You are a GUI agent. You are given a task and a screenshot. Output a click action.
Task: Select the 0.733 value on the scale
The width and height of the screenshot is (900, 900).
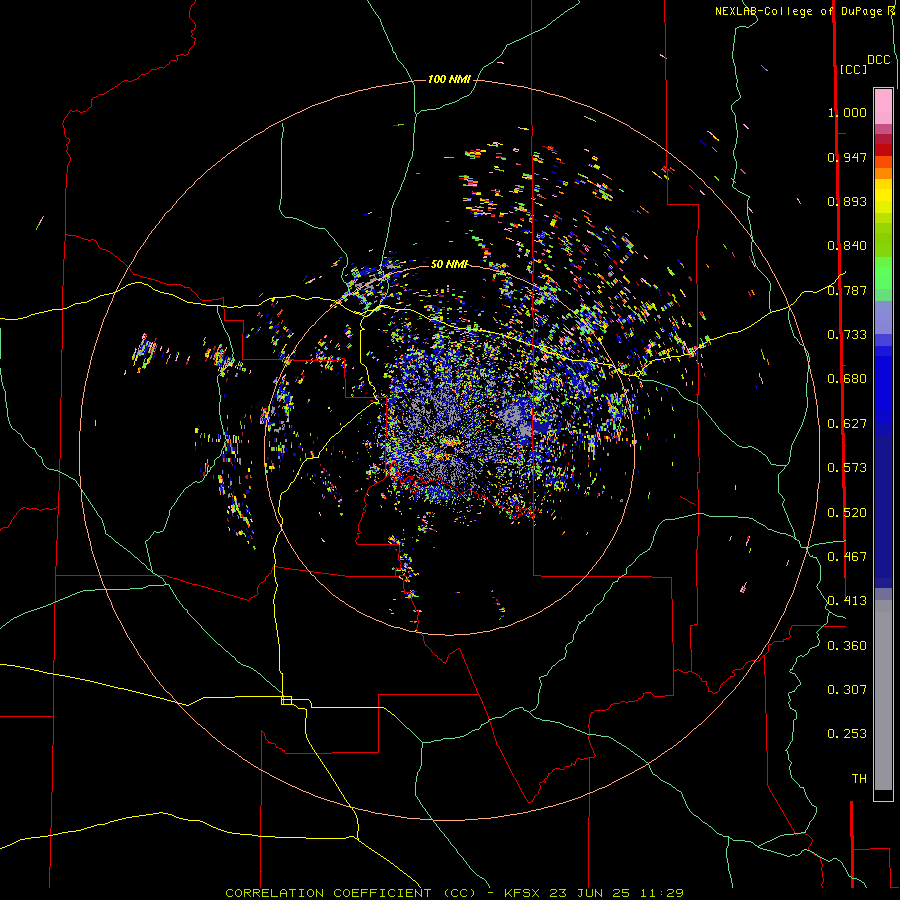[x=847, y=335]
